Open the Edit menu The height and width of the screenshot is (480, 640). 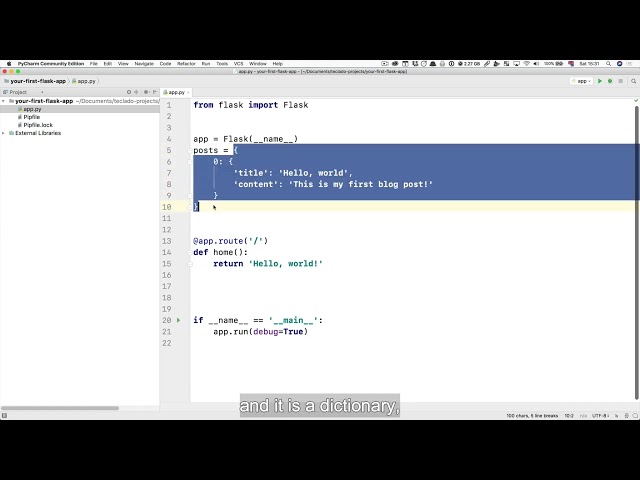click(x=108, y=64)
